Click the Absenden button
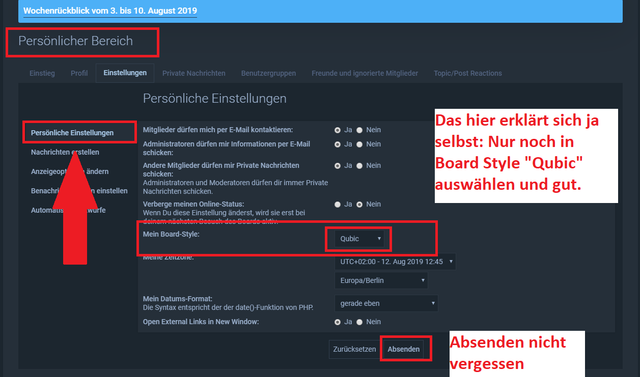 pyautogui.click(x=404, y=349)
